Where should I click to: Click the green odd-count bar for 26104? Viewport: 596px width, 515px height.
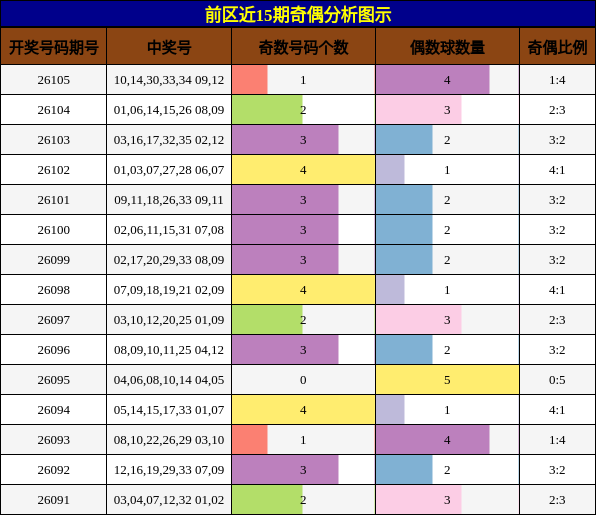(x=267, y=110)
